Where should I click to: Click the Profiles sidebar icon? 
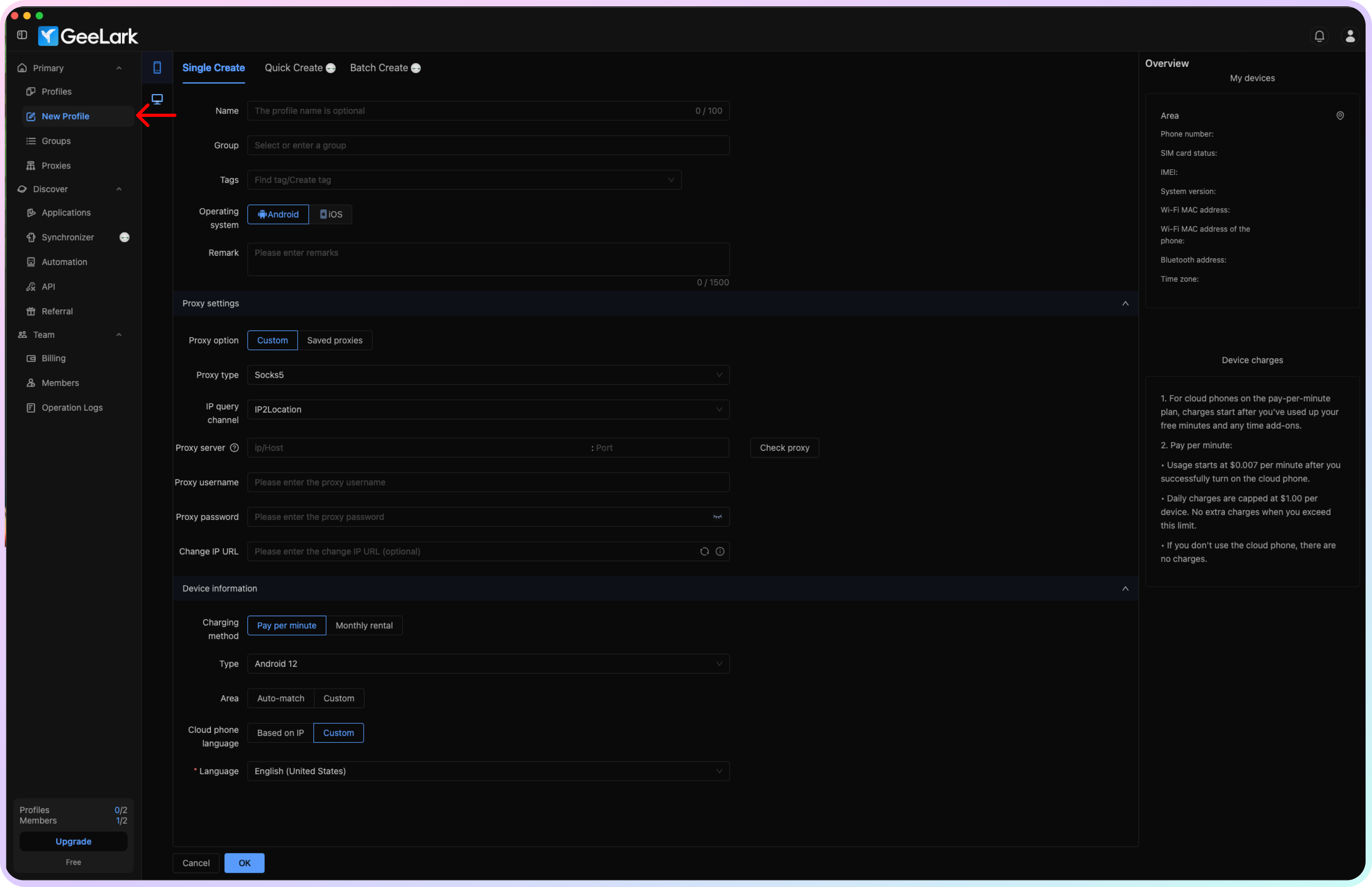tap(56, 91)
